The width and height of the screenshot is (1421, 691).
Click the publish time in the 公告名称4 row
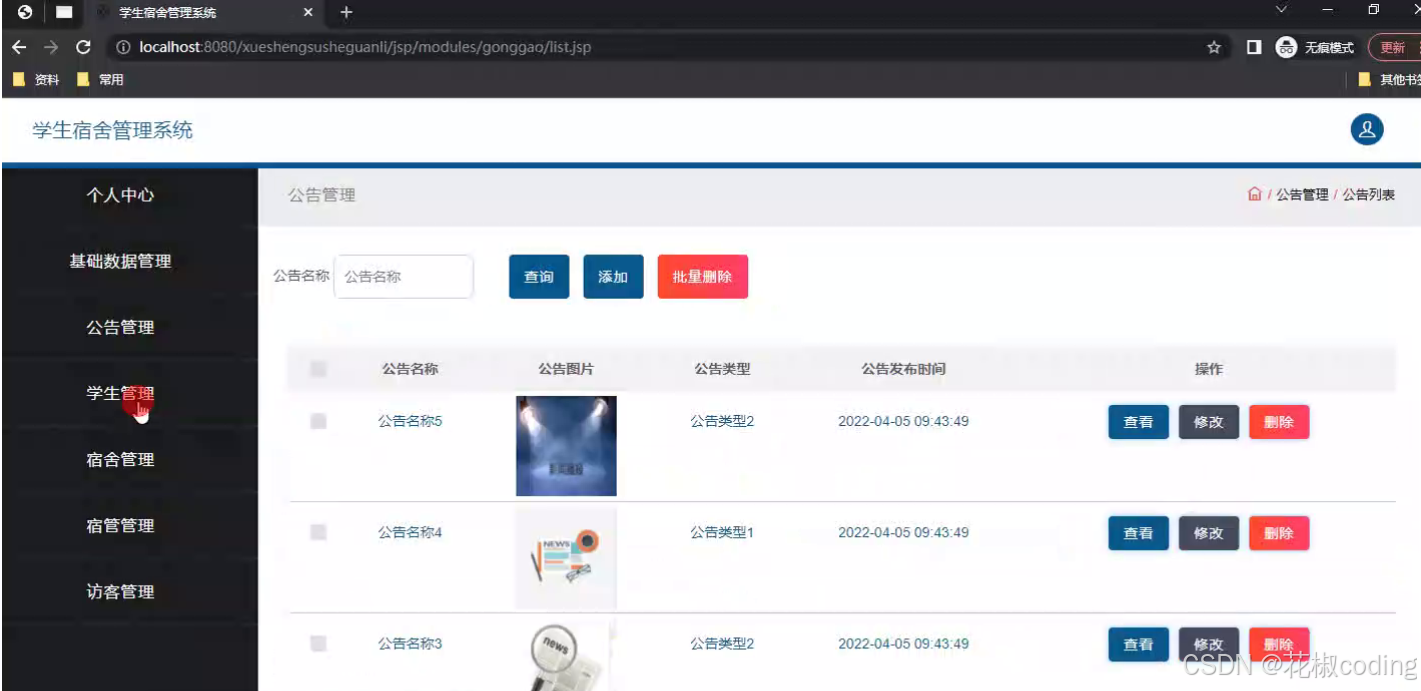(x=903, y=533)
